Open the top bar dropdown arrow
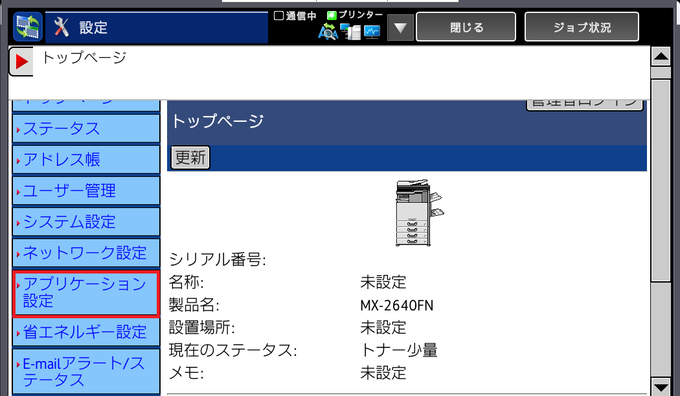 [400, 28]
